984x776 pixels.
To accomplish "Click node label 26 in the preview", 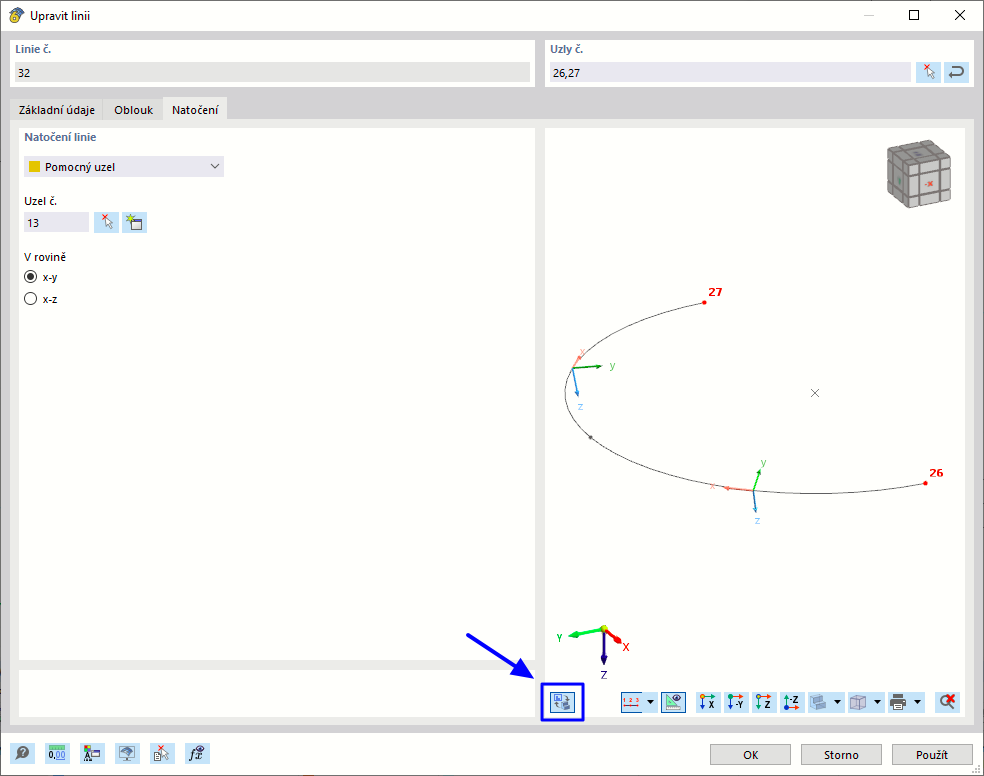I will (936, 473).
